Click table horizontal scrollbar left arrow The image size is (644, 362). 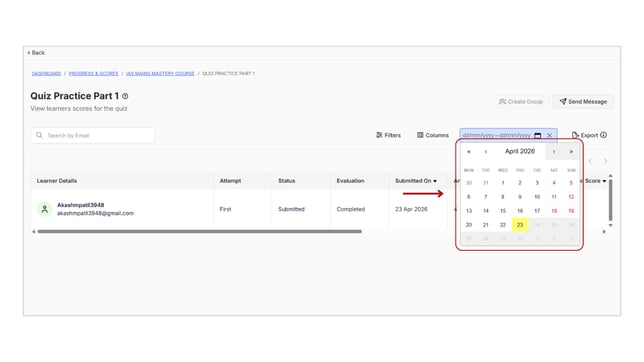[34, 232]
